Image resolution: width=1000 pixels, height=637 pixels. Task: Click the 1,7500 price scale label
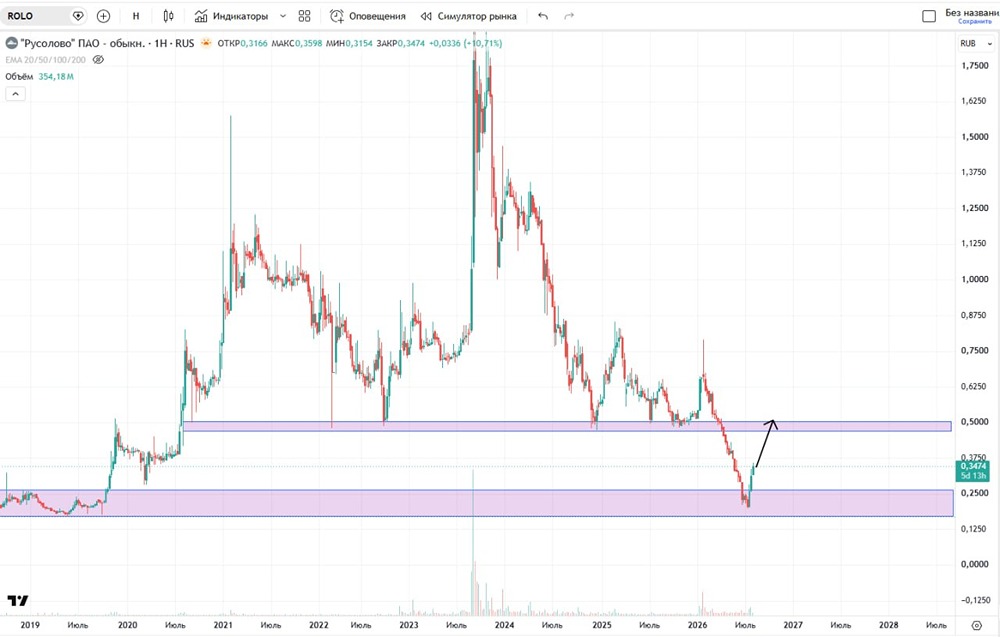974,66
